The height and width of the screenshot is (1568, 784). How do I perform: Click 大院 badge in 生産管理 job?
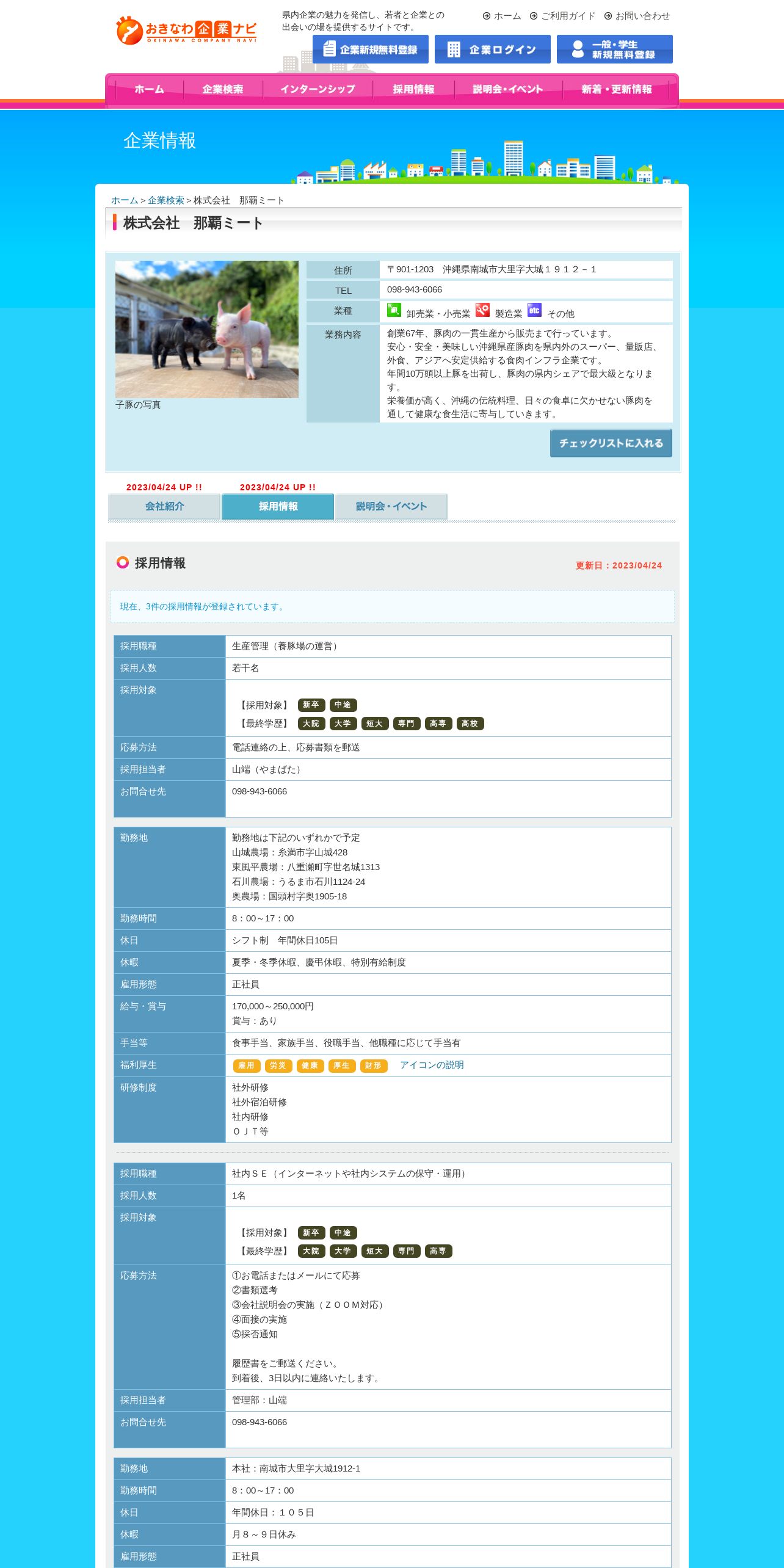(311, 724)
